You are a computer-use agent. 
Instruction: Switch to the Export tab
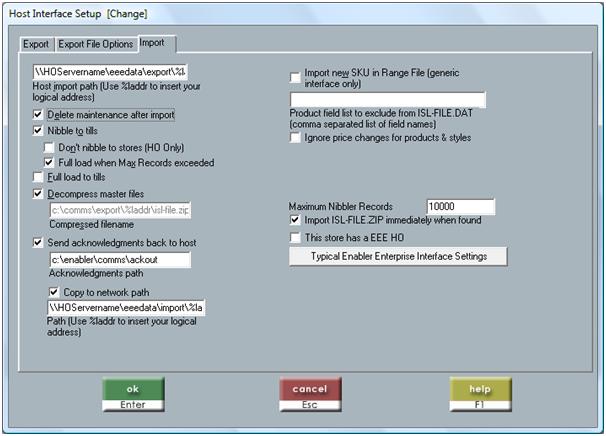pyautogui.click(x=36, y=44)
